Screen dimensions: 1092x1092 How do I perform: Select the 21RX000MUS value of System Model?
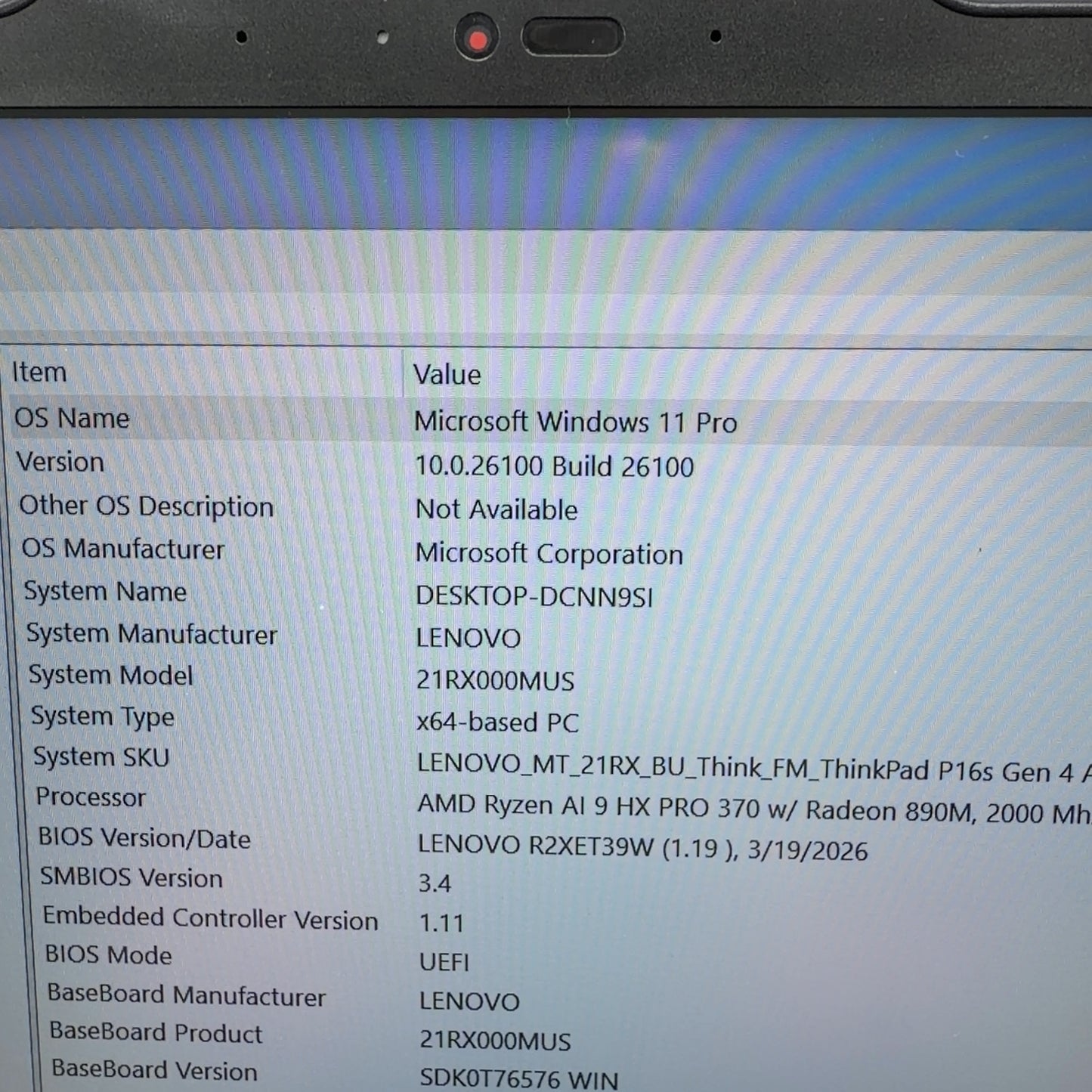(495, 680)
